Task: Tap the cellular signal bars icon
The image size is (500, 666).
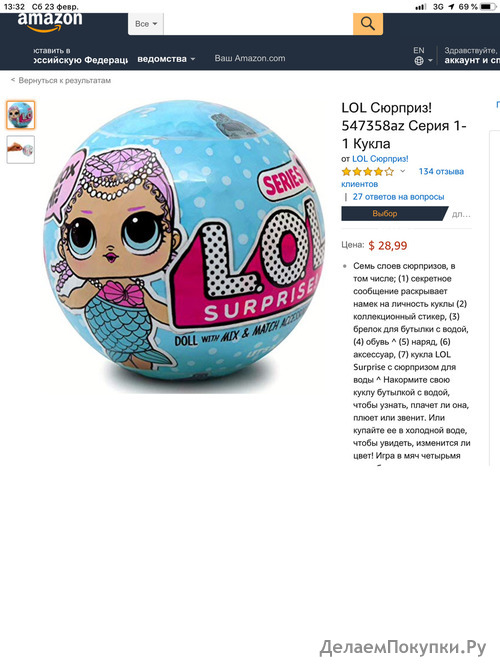Action: point(420,6)
